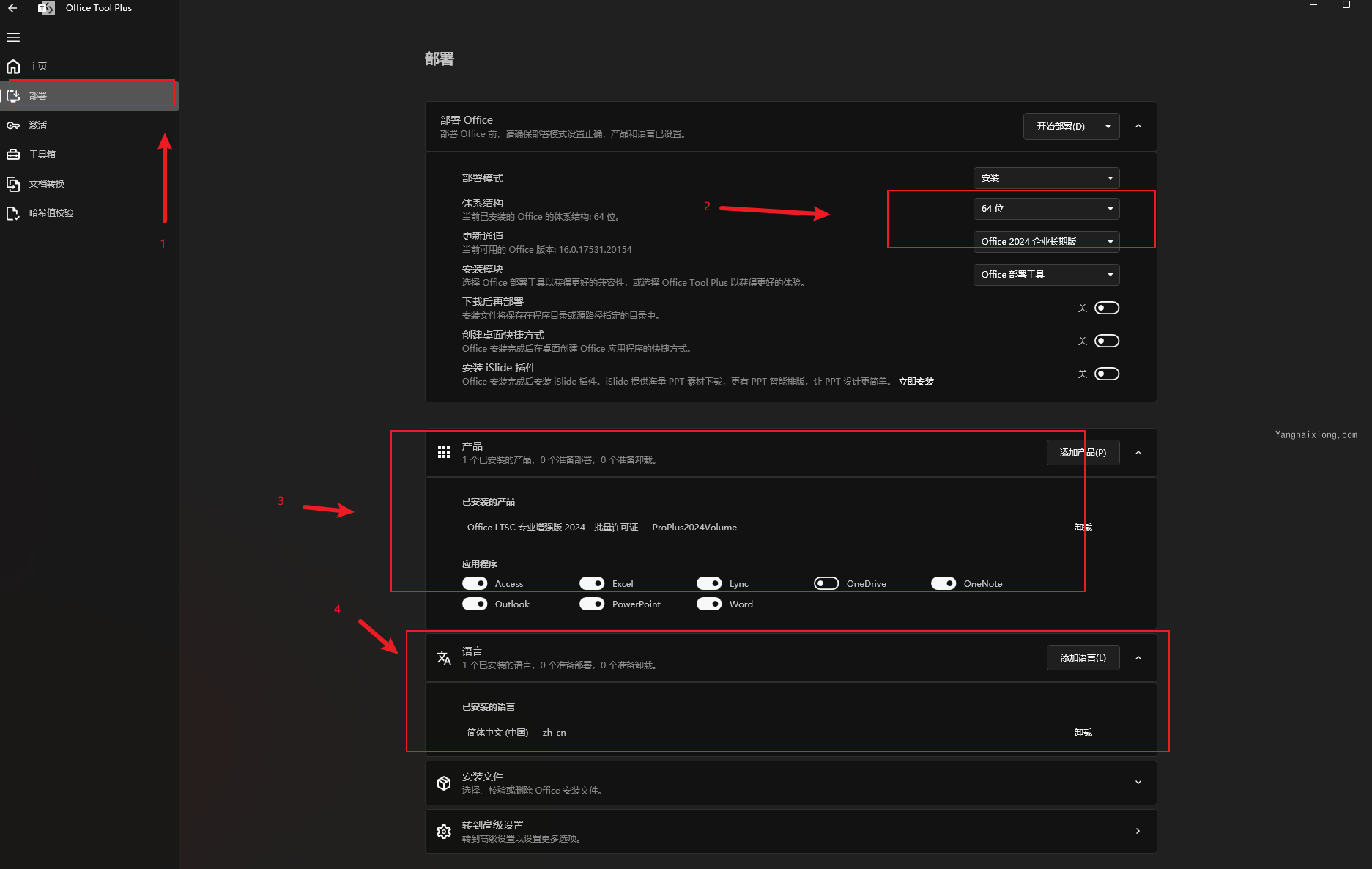The width and height of the screenshot is (1372, 869).
Task: Click the translate icon of 语言 section
Action: [444, 658]
